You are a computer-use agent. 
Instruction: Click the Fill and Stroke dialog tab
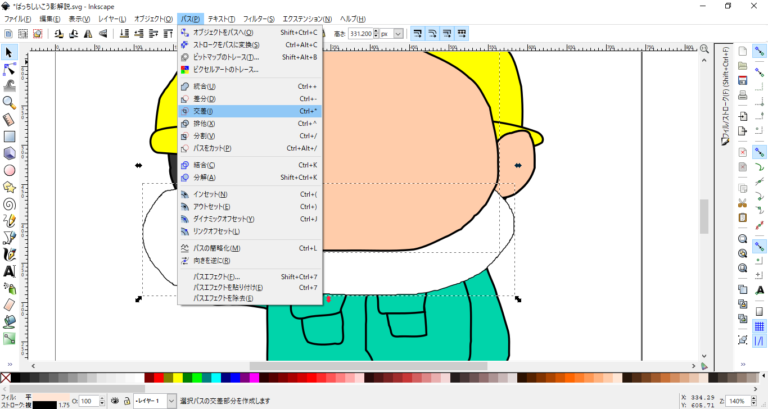[x=726, y=96]
